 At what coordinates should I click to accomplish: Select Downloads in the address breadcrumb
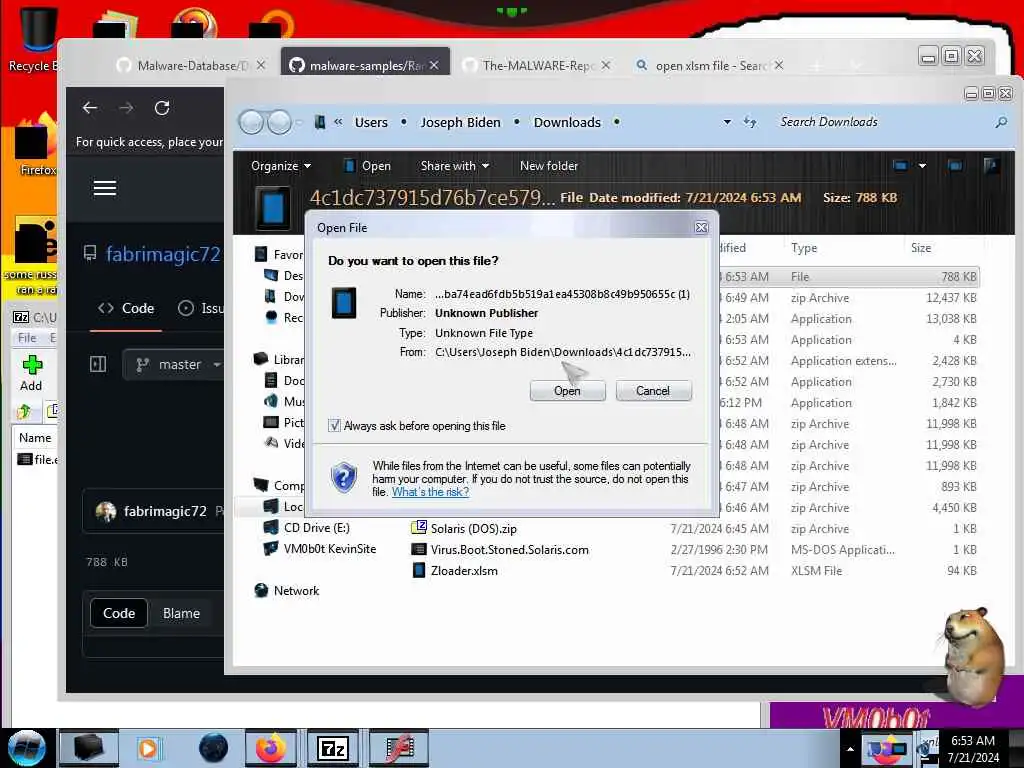[567, 122]
